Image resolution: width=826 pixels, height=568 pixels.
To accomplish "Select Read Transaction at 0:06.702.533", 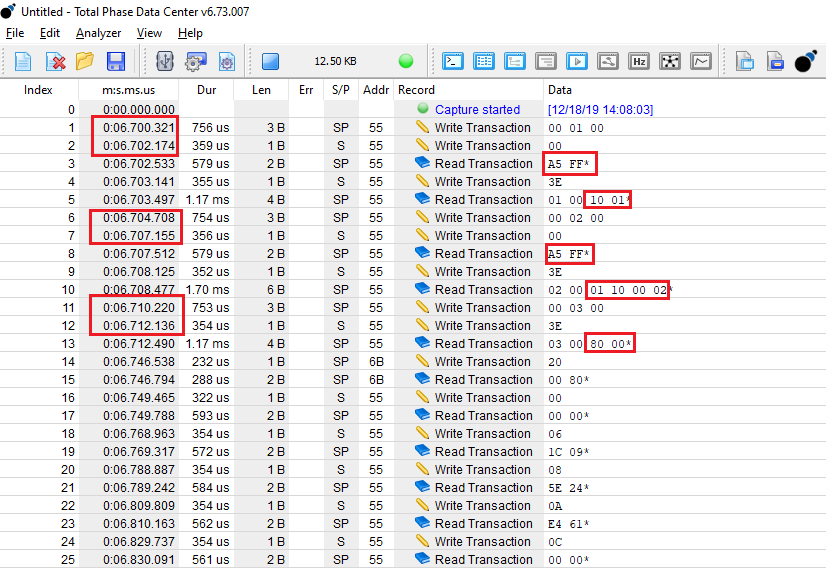I will pyautogui.click(x=413, y=163).
